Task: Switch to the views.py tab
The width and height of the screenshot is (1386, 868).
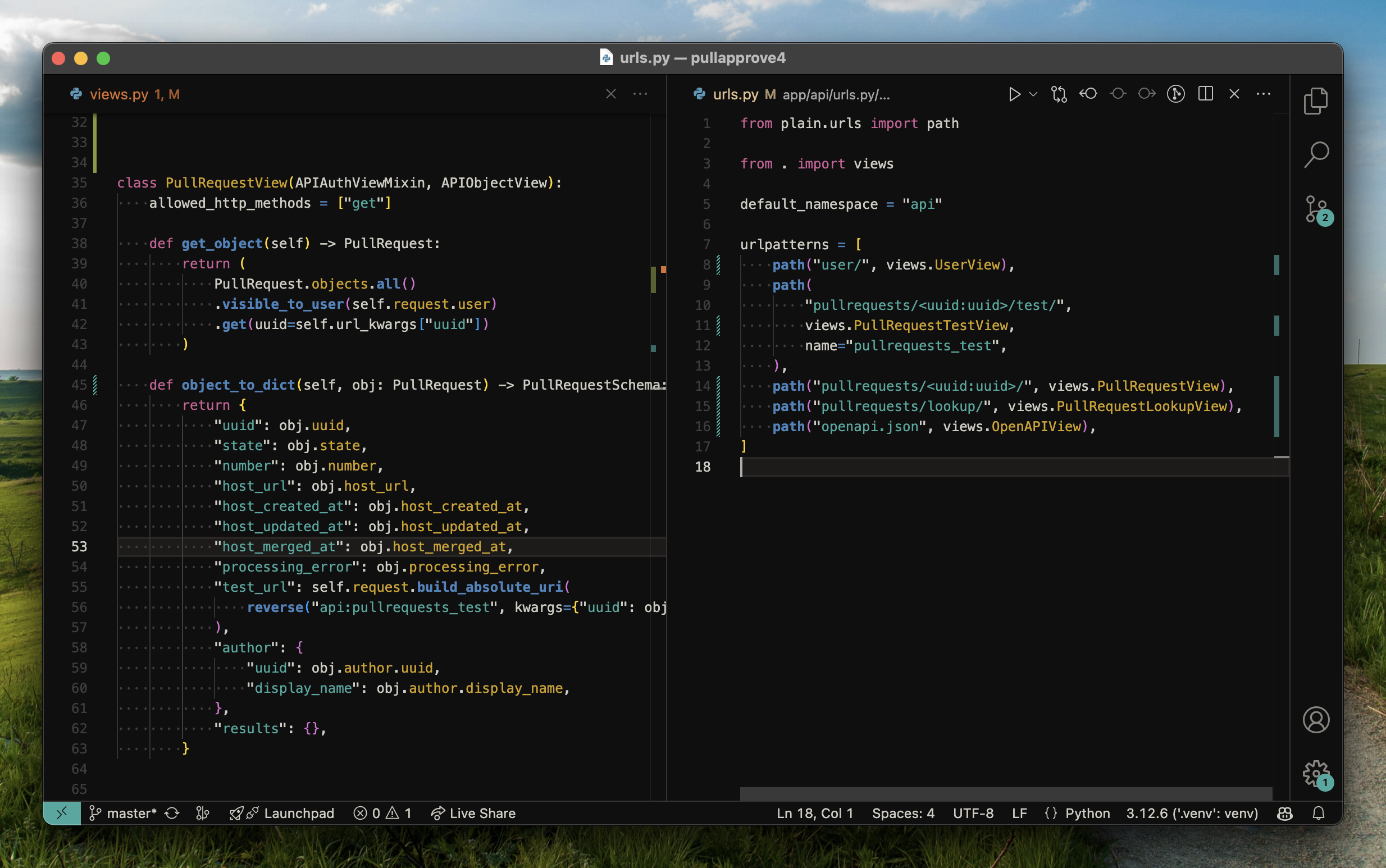Action: [119, 94]
